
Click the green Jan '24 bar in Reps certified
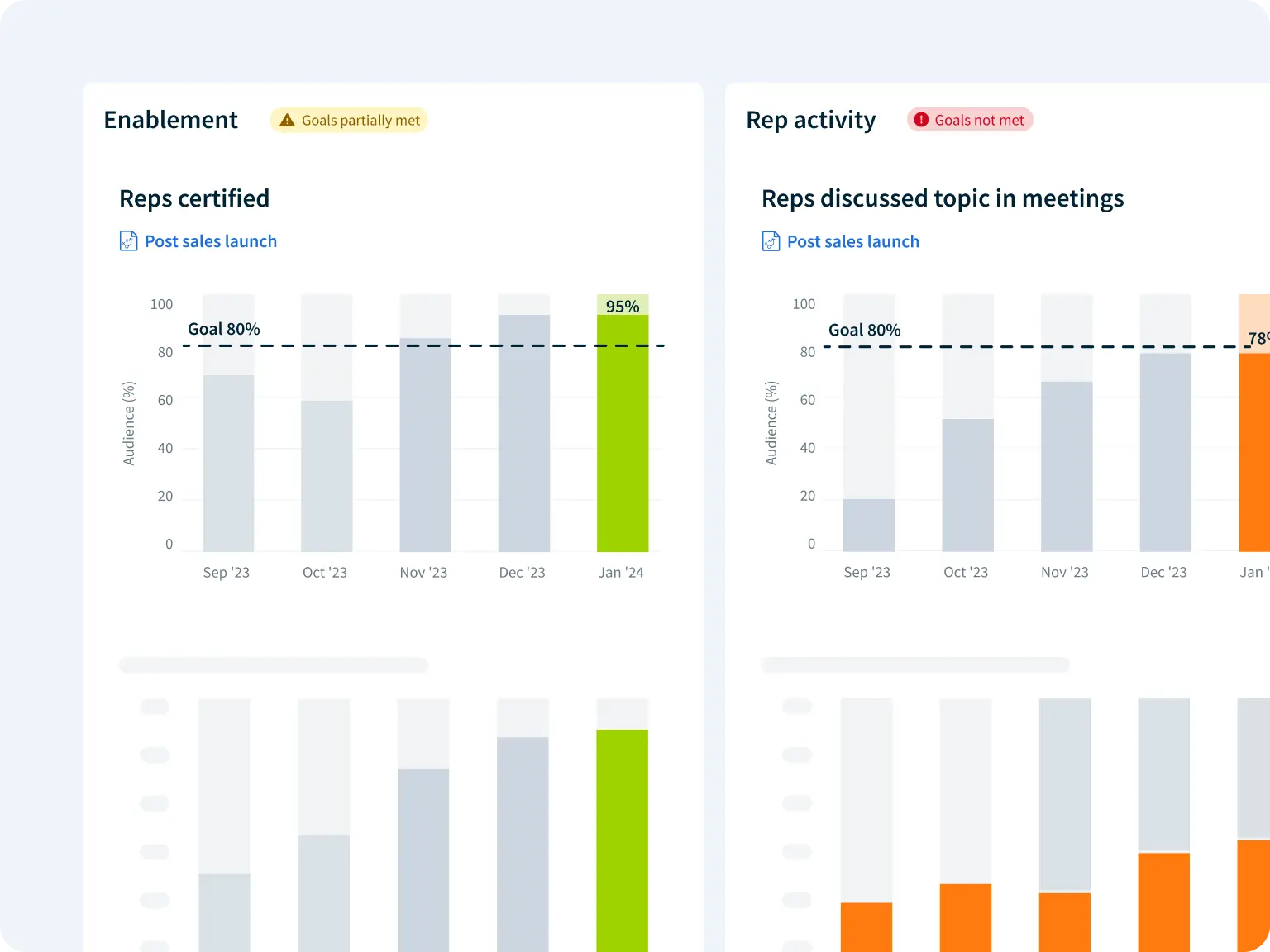pyautogui.click(x=623, y=434)
